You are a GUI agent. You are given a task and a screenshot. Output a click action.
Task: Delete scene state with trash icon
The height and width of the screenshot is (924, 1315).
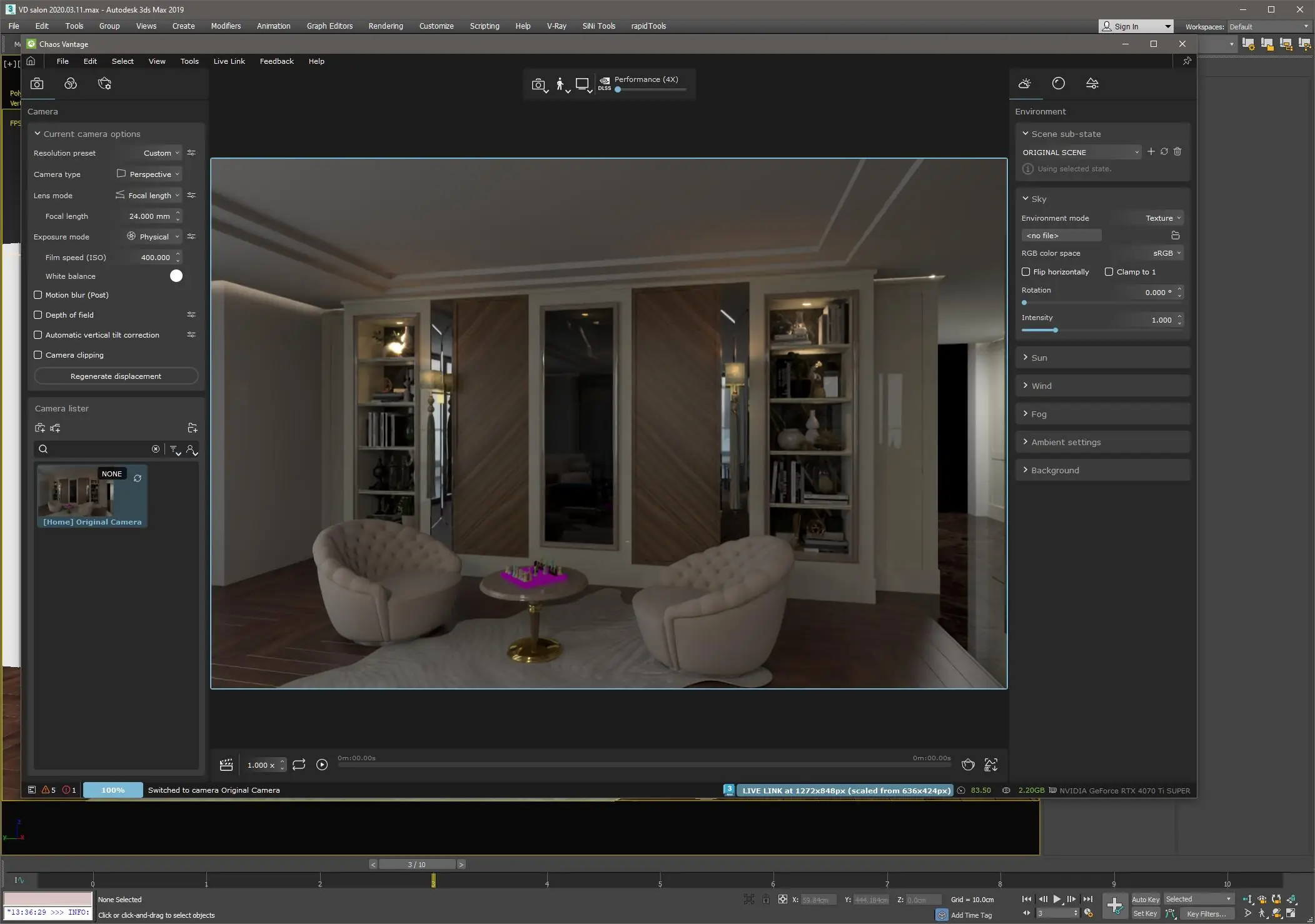tap(1177, 152)
